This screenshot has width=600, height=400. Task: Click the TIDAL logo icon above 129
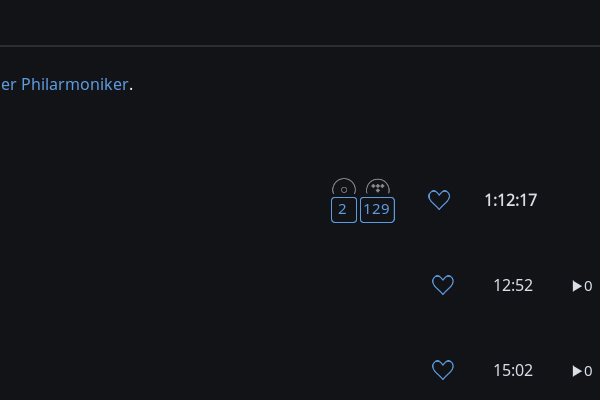[x=377, y=187]
